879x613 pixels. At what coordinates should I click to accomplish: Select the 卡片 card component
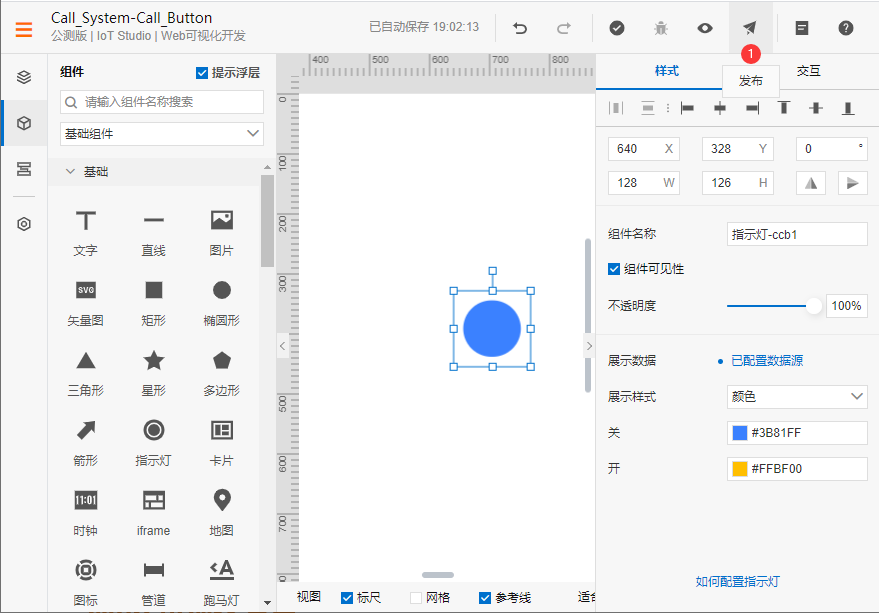pos(221,443)
